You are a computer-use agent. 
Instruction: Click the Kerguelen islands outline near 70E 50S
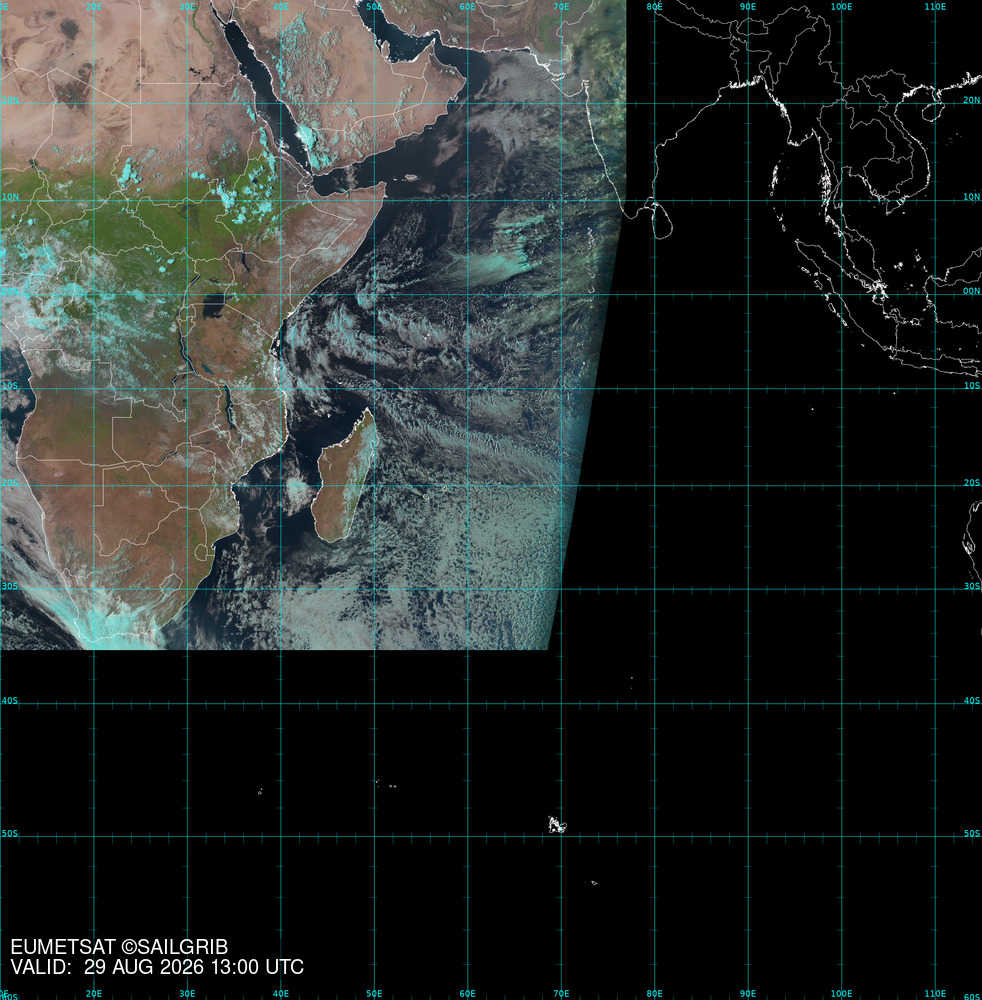(x=557, y=825)
